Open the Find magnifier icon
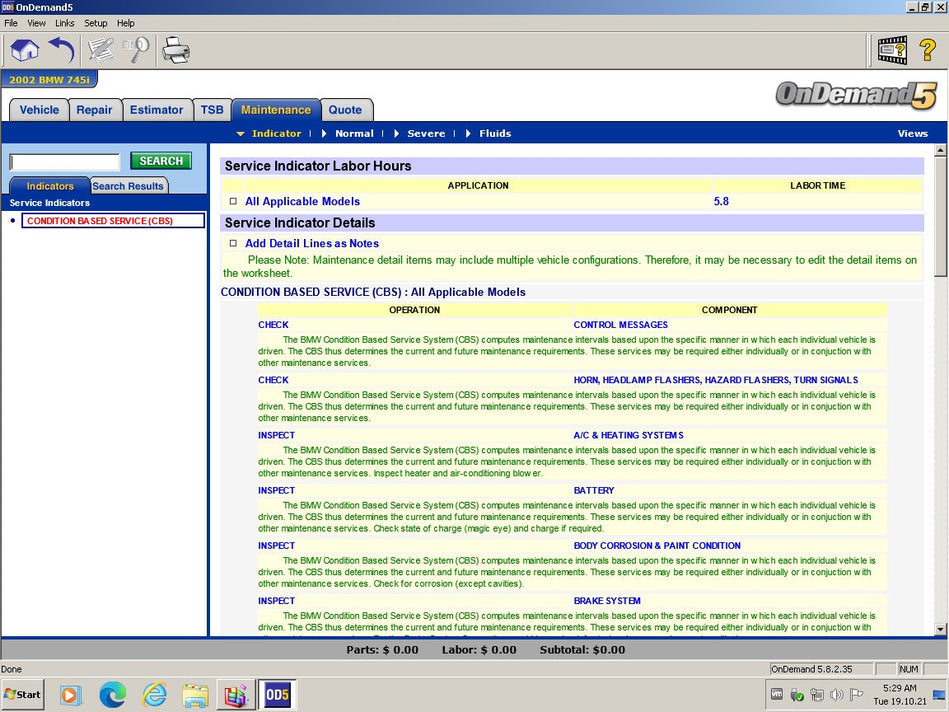 136,49
